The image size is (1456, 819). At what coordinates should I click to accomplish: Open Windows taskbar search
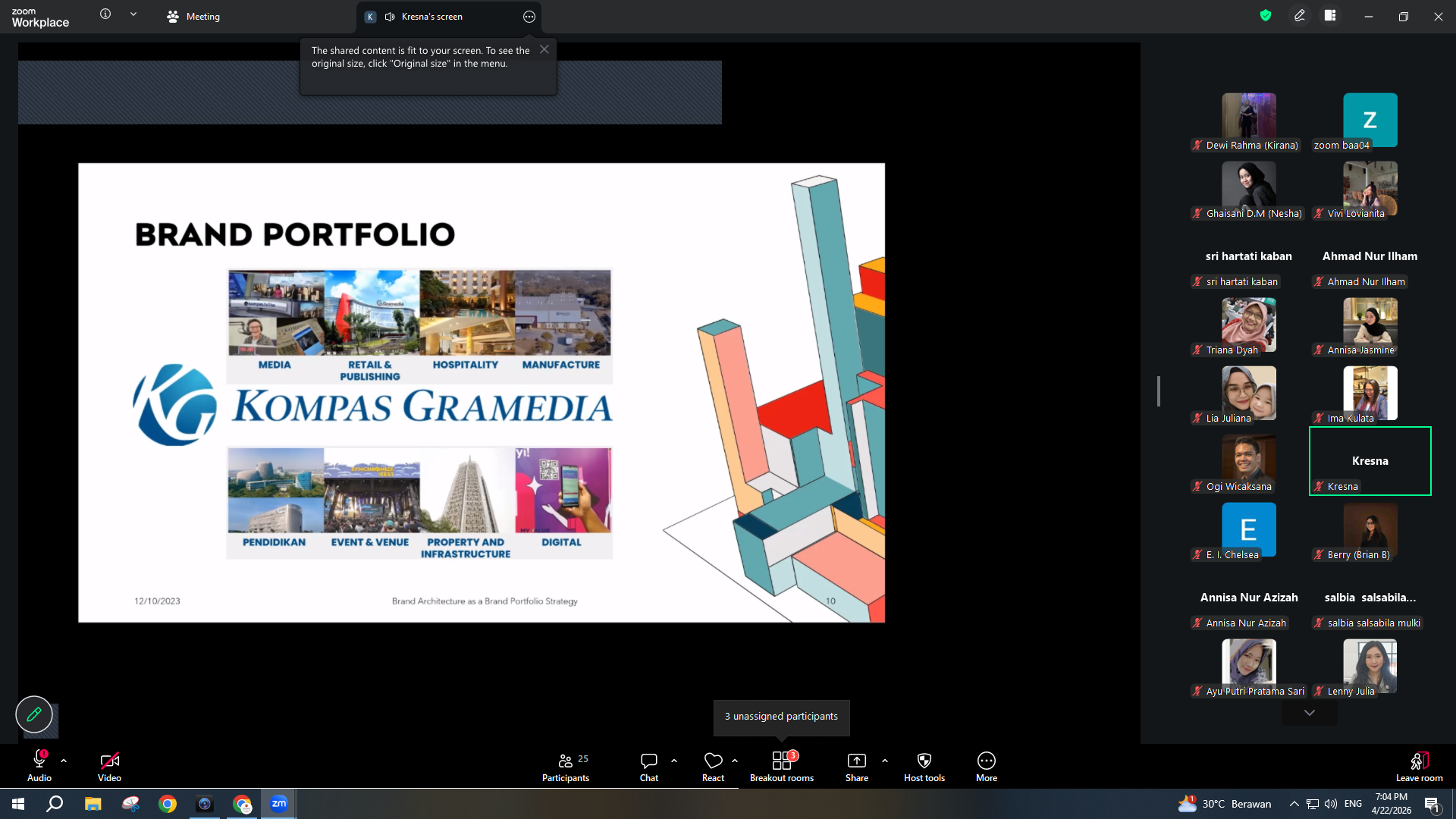point(55,804)
